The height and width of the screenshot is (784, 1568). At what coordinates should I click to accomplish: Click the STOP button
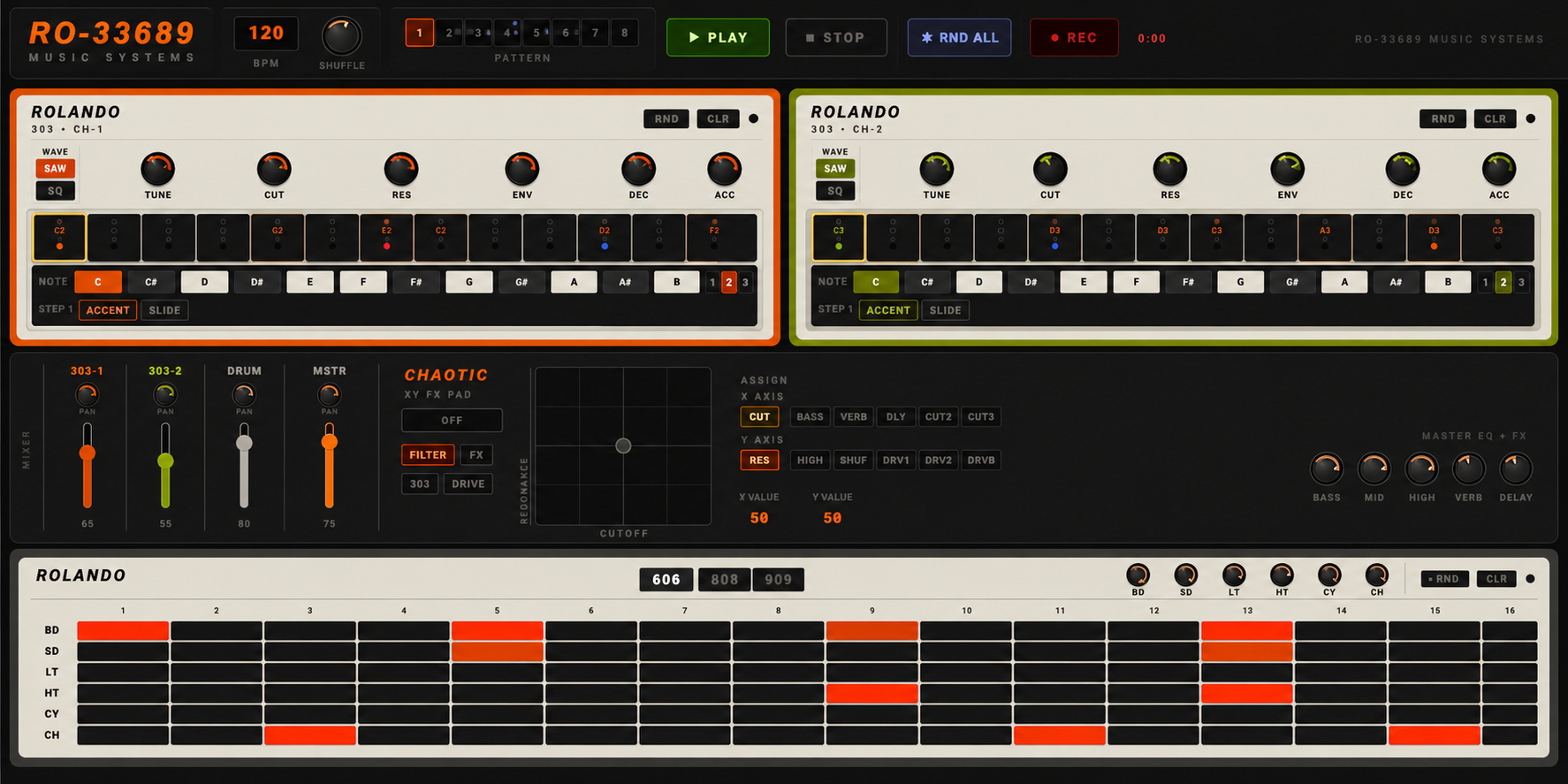[x=836, y=37]
